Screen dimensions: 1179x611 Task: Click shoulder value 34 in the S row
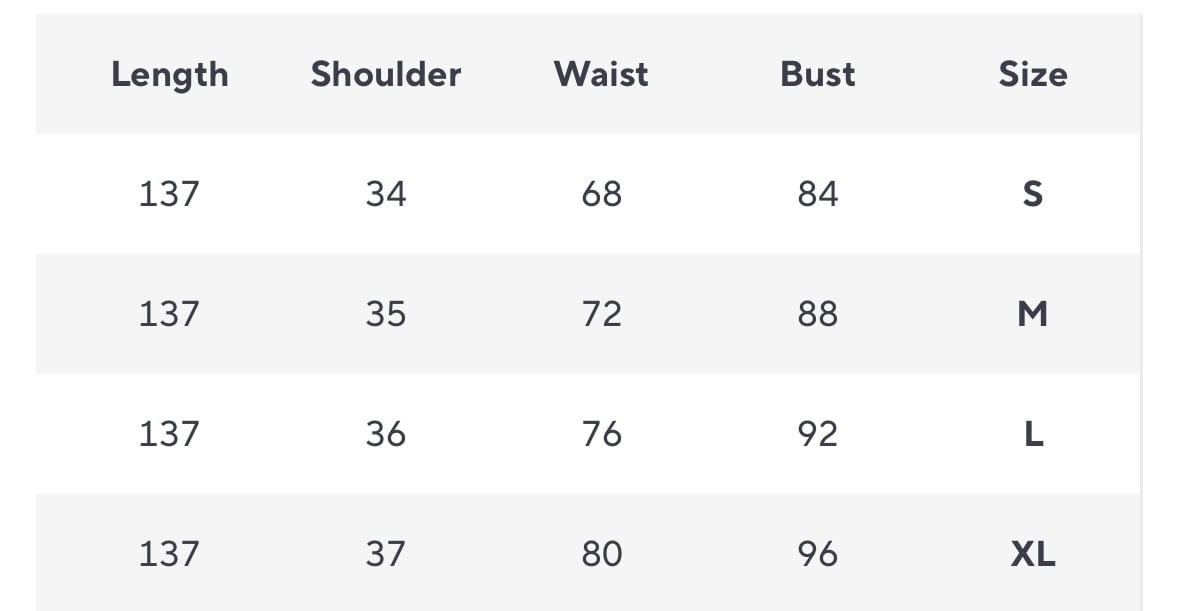386,194
